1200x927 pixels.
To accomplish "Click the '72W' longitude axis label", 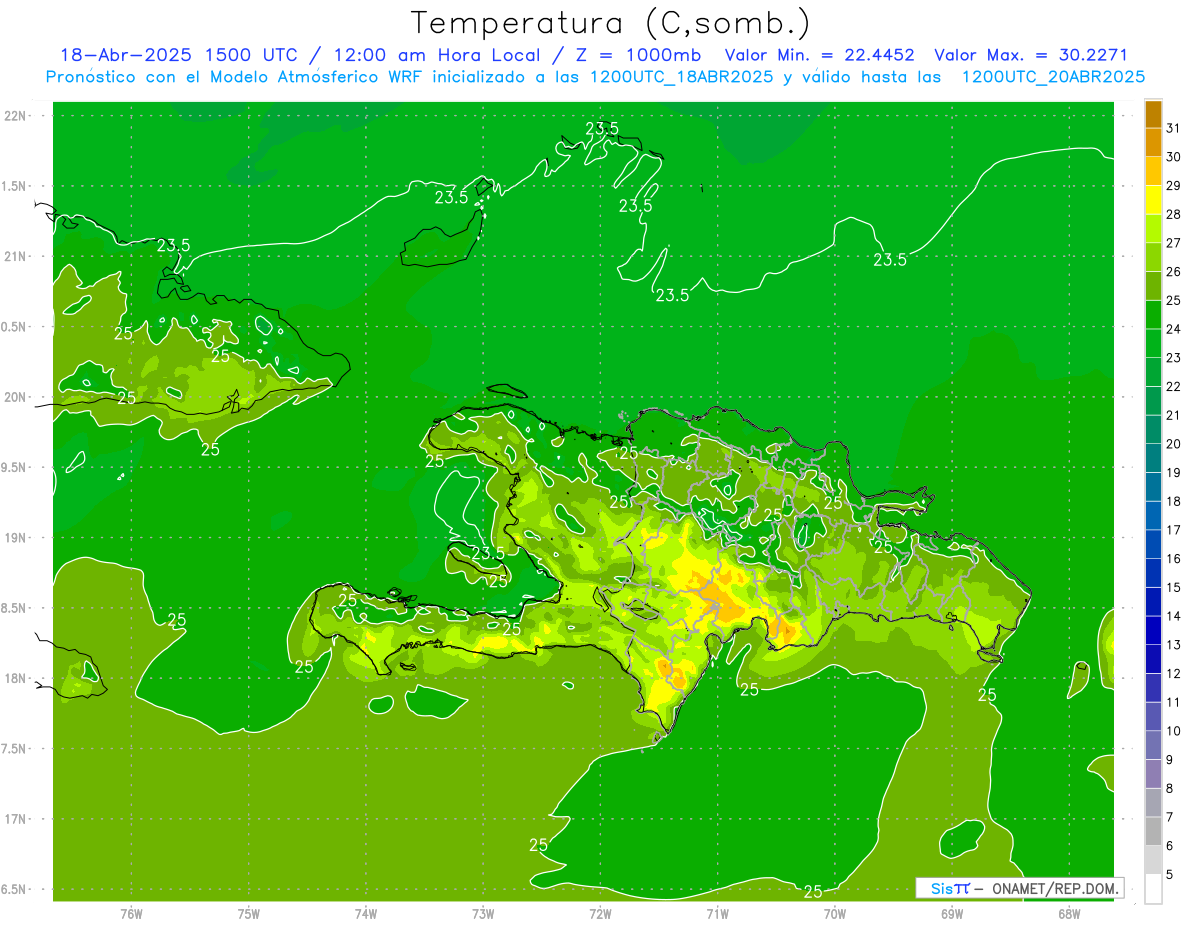I will point(600,914).
